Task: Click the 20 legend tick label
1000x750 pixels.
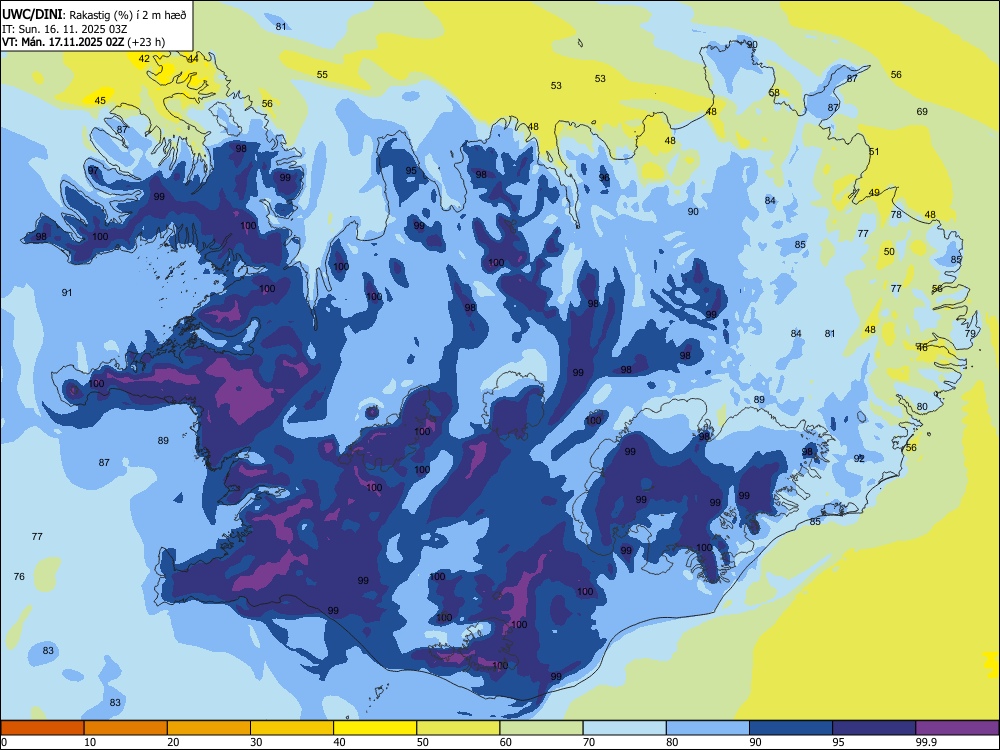Action: 173,742
